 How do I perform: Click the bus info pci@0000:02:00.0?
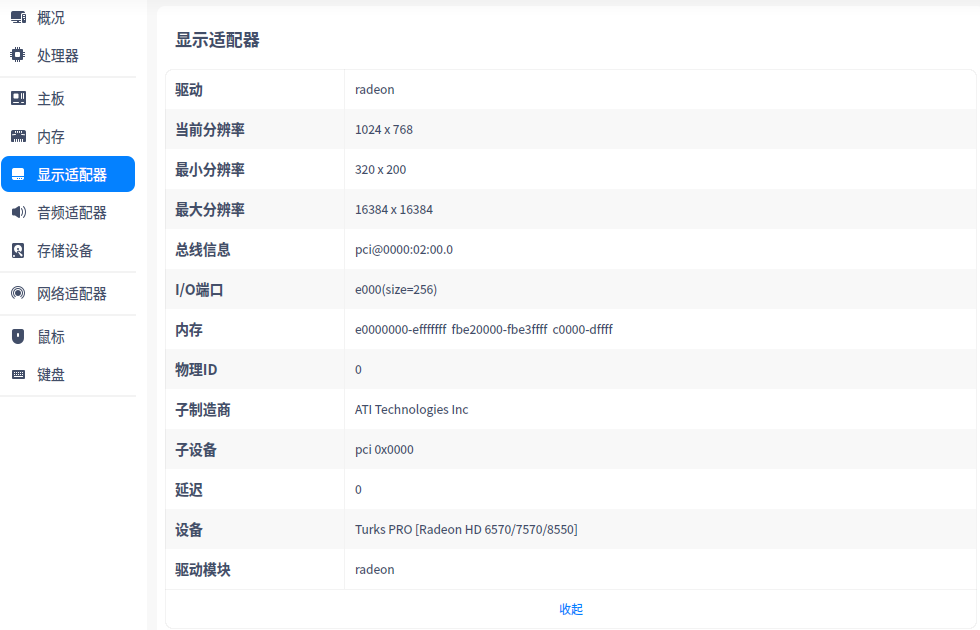(x=404, y=249)
